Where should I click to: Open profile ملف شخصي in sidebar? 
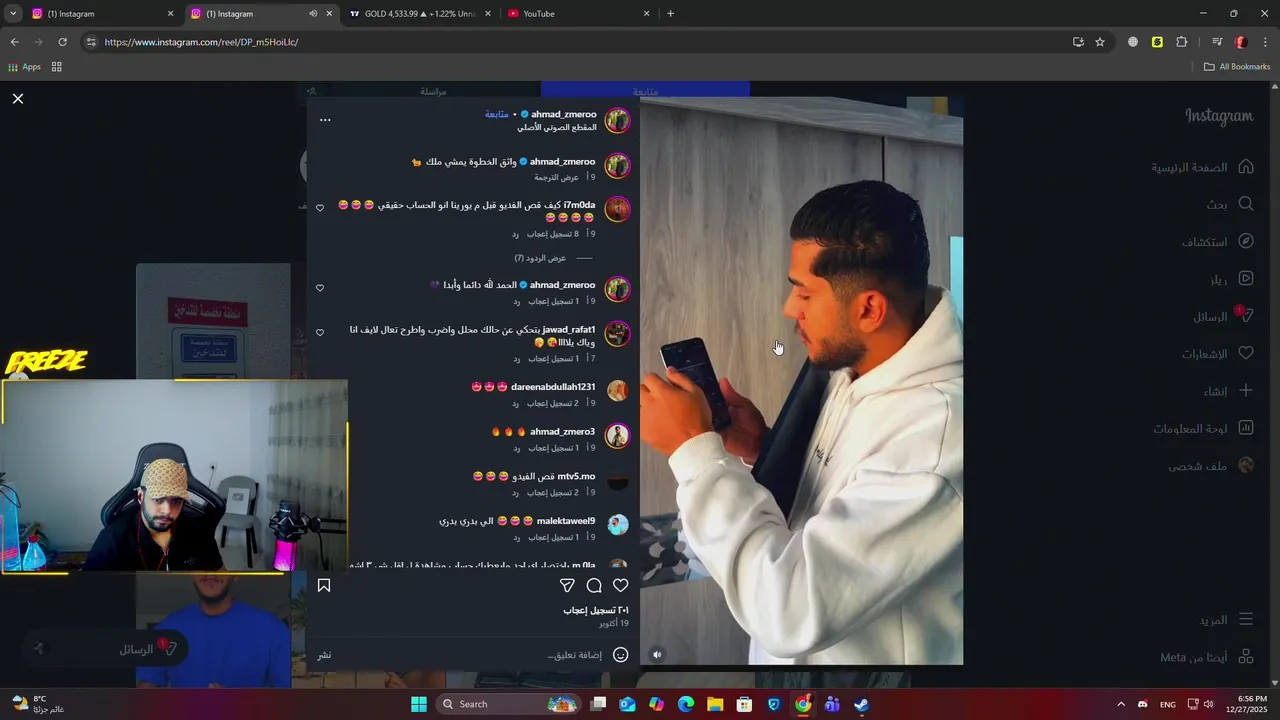click(1211, 466)
